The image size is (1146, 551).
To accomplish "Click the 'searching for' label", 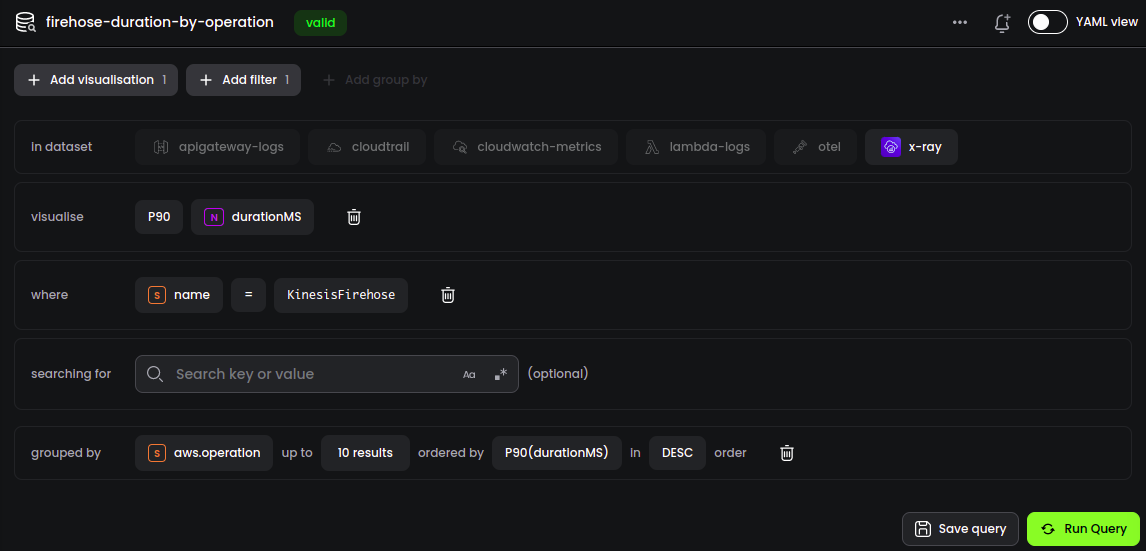I will 71,374.
